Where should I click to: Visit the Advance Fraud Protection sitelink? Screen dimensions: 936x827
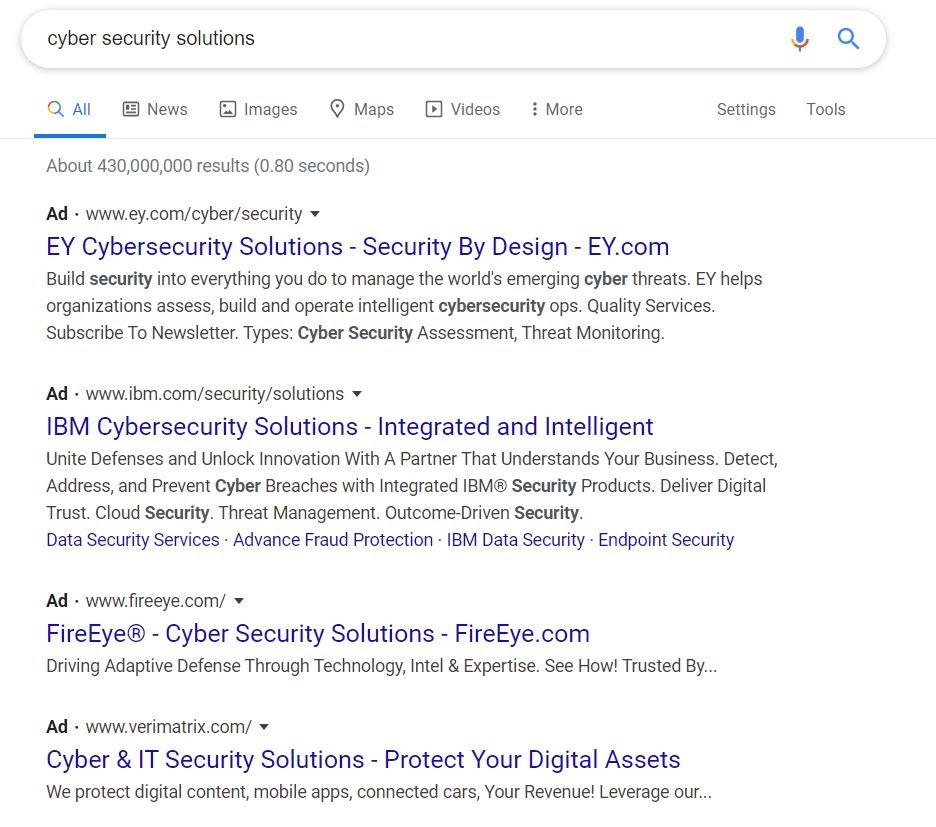coord(333,540)
